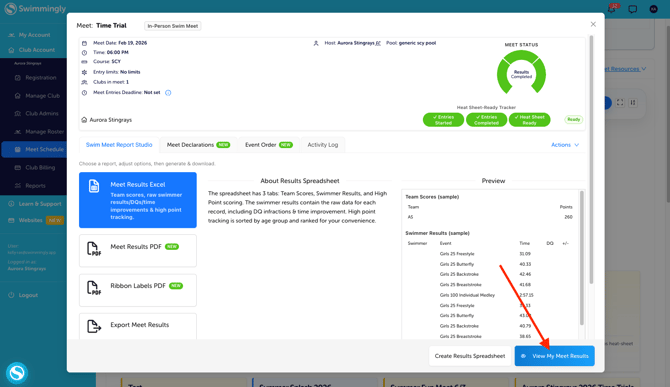The image size is (670, 387).
Task: Click the Meet Results PDF file icon
Action: tap(94, 249)
